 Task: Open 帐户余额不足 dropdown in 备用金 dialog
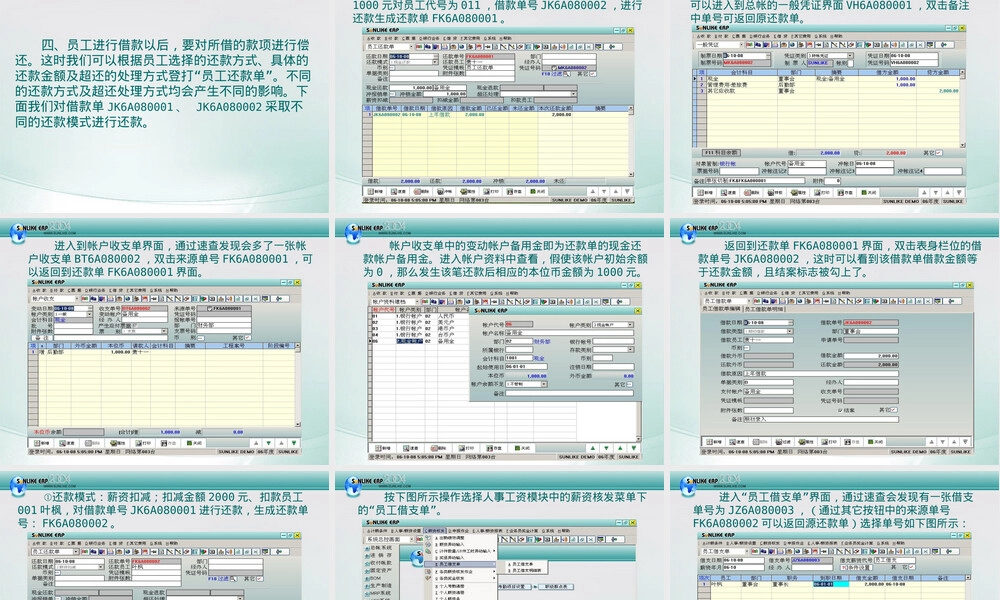click(x=544, y=384)
